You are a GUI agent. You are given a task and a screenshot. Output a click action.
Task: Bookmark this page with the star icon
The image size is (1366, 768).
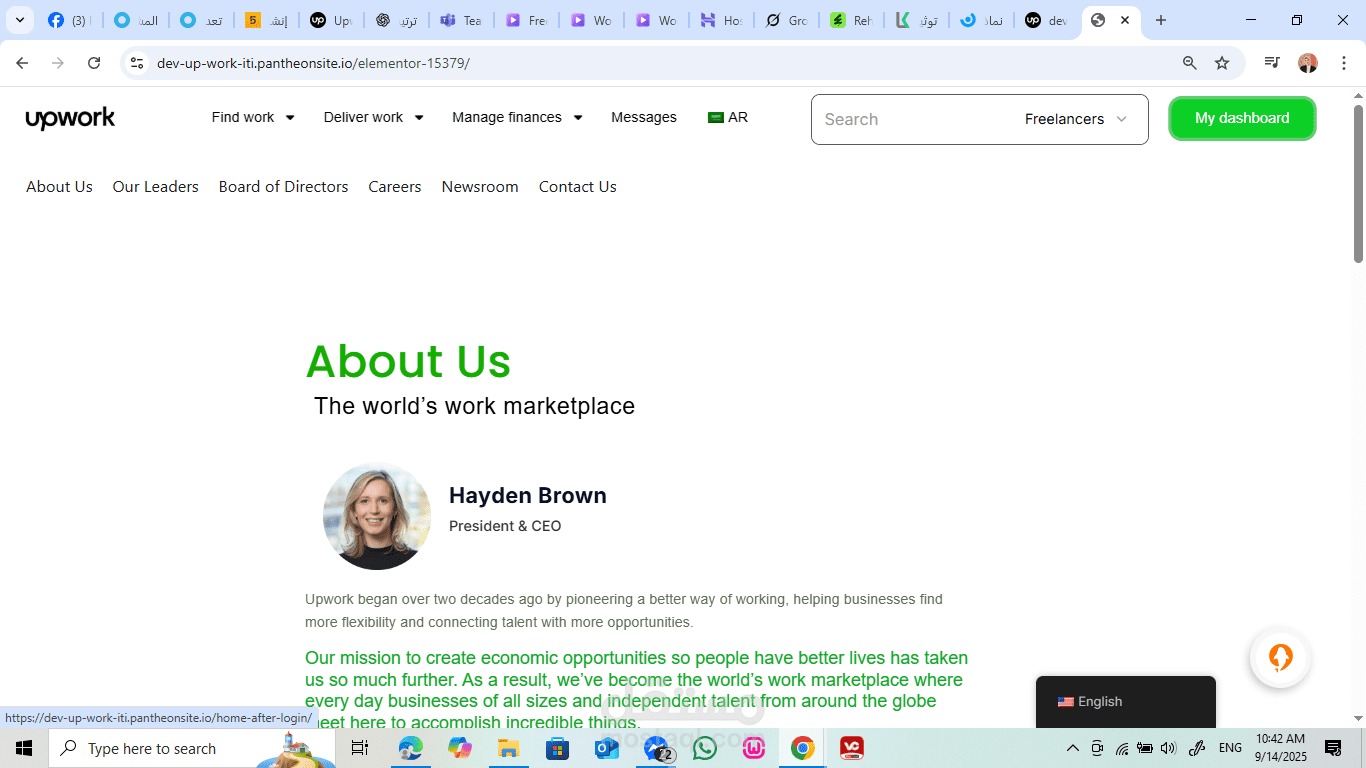pos(1222,63)
